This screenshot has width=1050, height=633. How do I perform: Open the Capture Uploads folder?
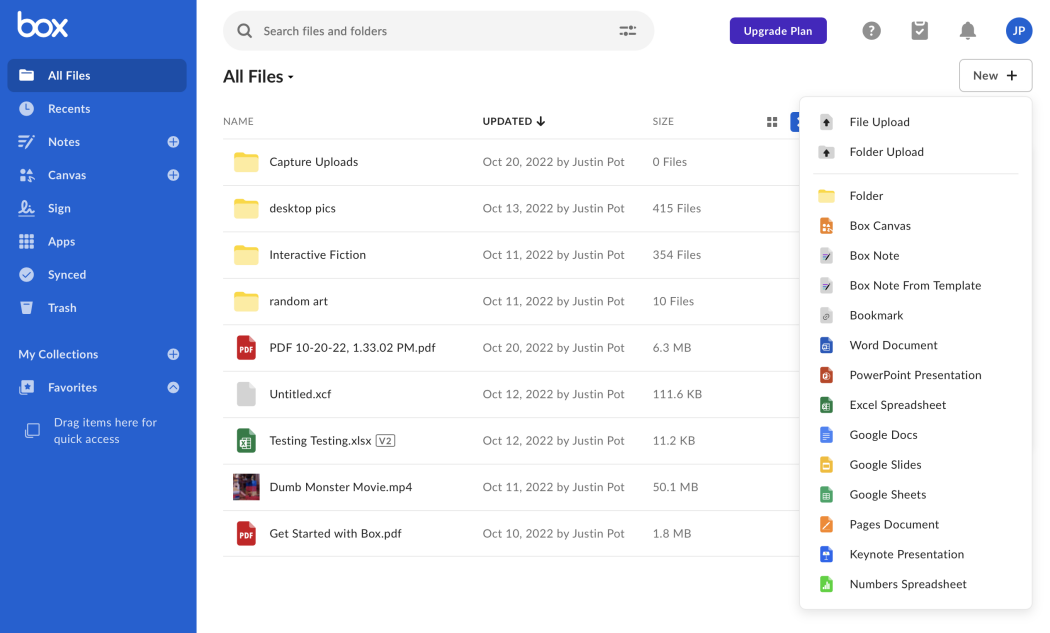[x=313, y=162]
